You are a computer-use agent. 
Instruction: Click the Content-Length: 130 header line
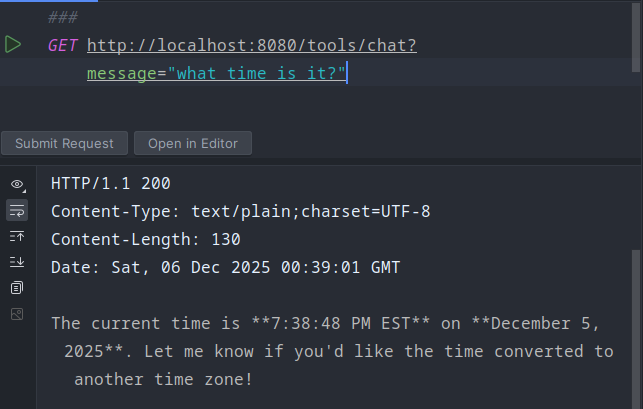145,240
